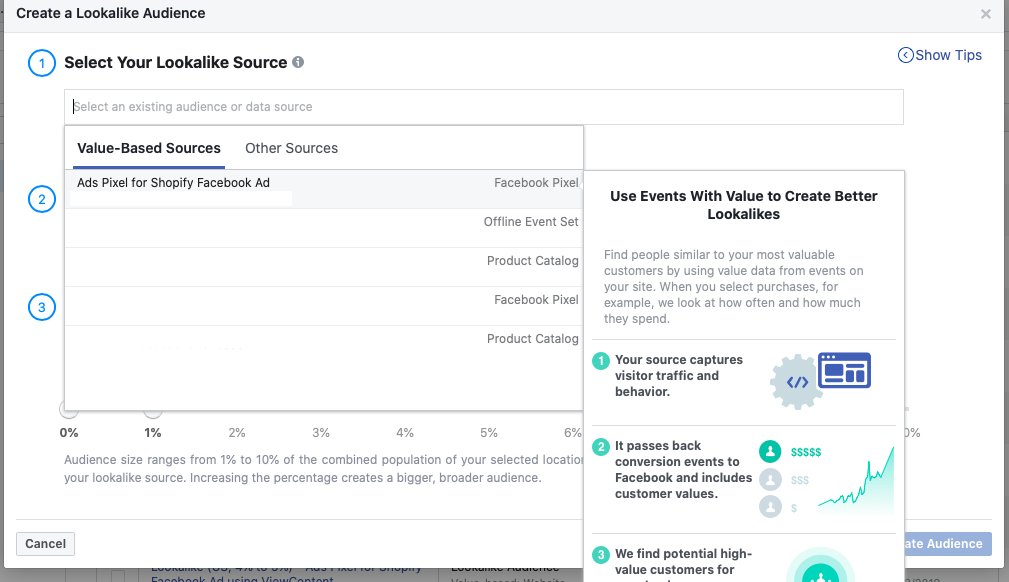
Task: Select the second Facebook Pixel source row
Action: [x=324, y=306]
